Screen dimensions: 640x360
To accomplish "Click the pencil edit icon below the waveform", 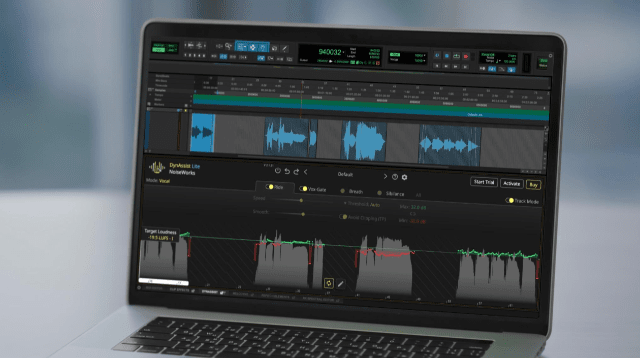I will [x=340, y=284].
